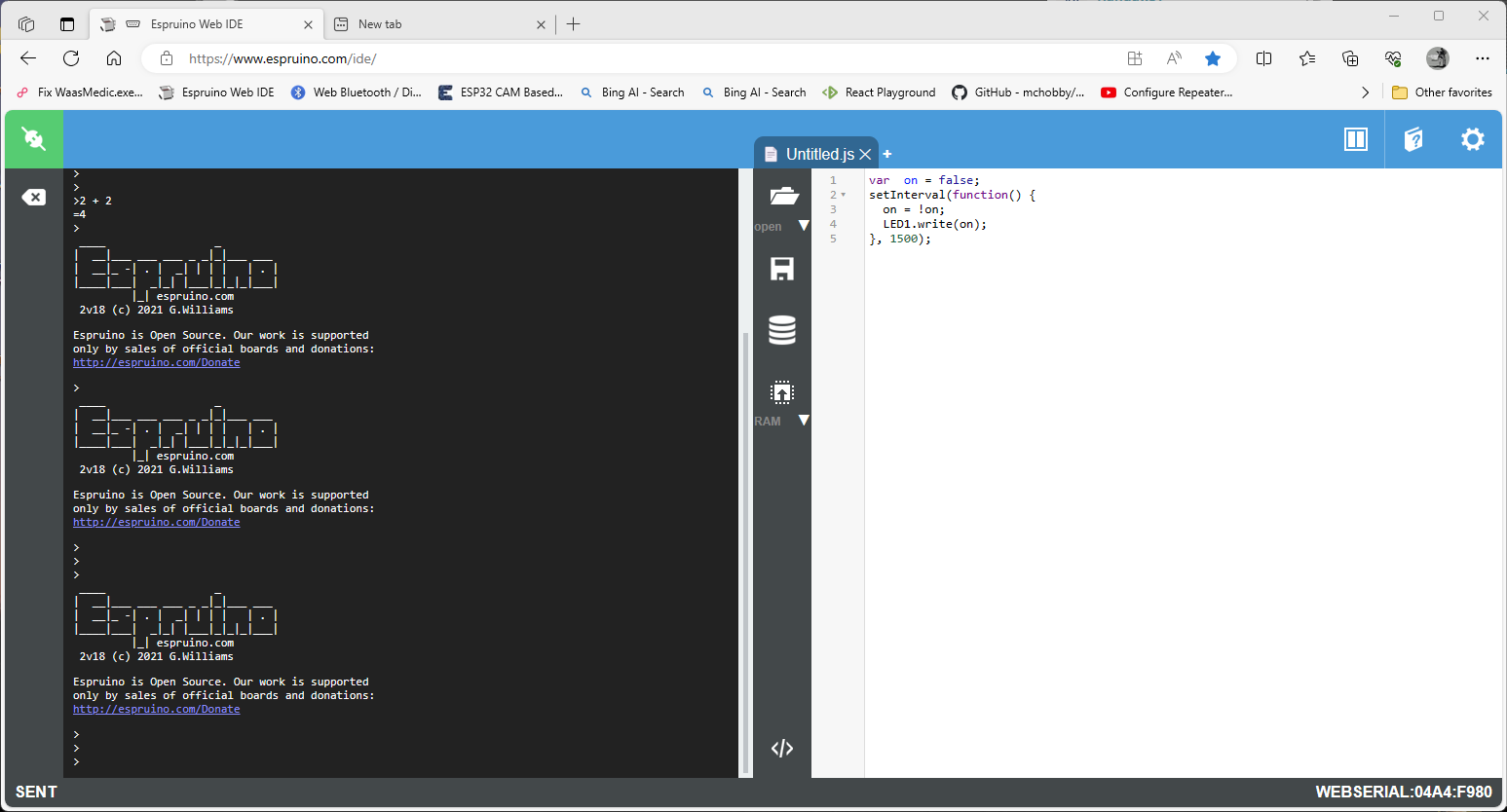The height and width of the screenshot is (812, 1507).
Task: Open a file with the folder icon
Action: click(x=783, y=196)
